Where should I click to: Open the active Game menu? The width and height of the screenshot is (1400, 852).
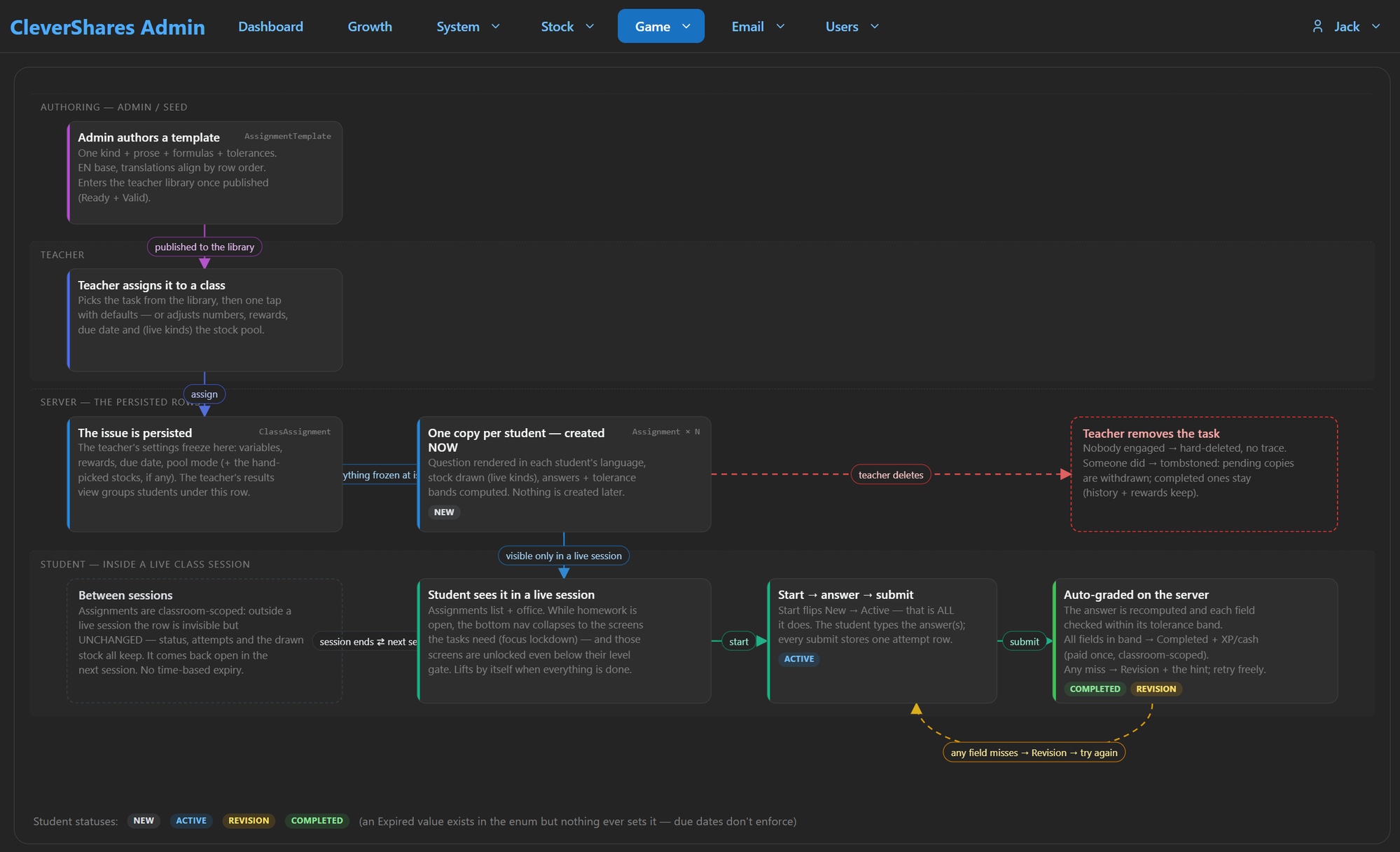tap(661, 27)
